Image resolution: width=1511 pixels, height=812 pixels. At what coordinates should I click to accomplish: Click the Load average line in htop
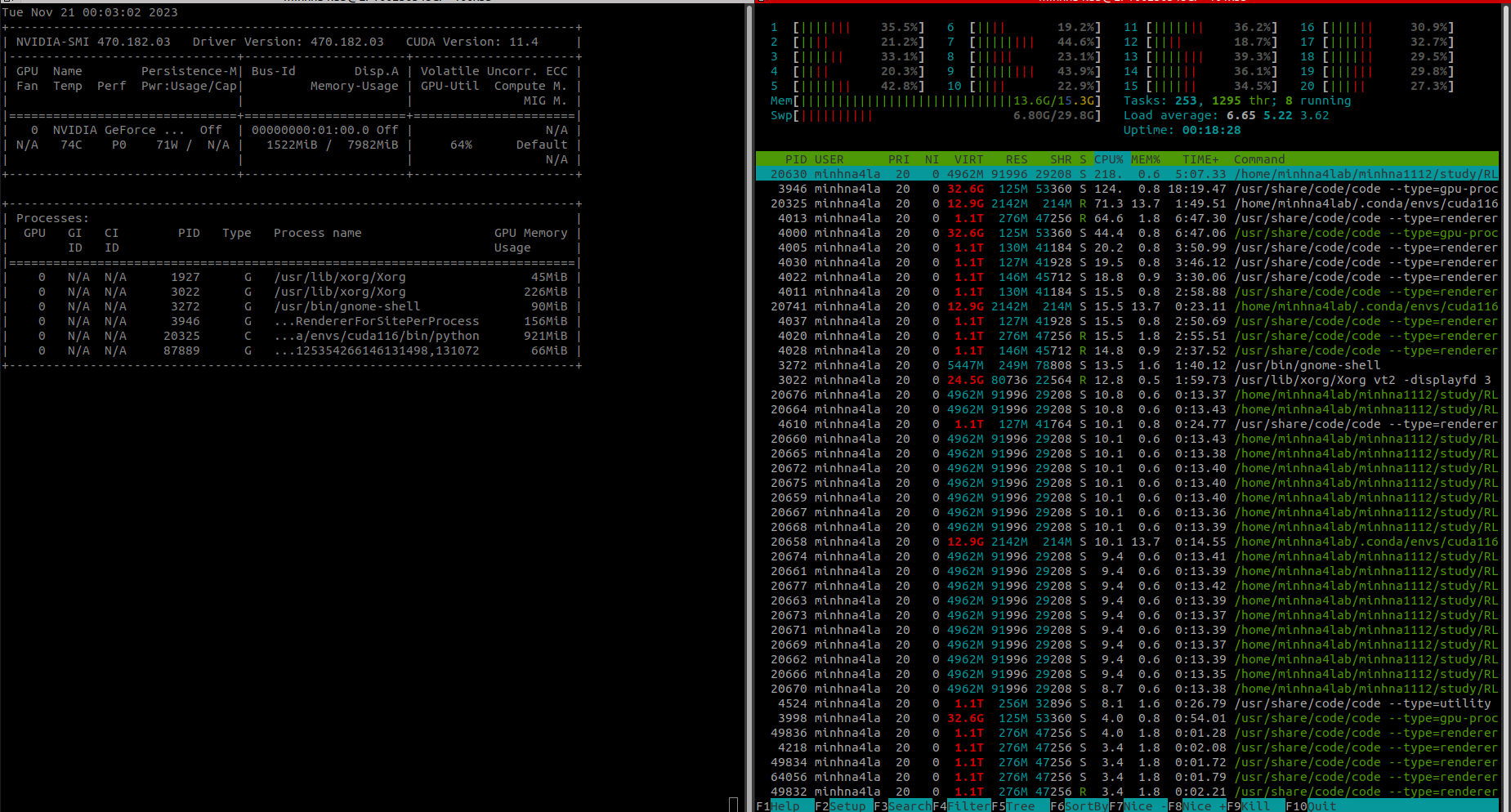(x=1227, y=115)
